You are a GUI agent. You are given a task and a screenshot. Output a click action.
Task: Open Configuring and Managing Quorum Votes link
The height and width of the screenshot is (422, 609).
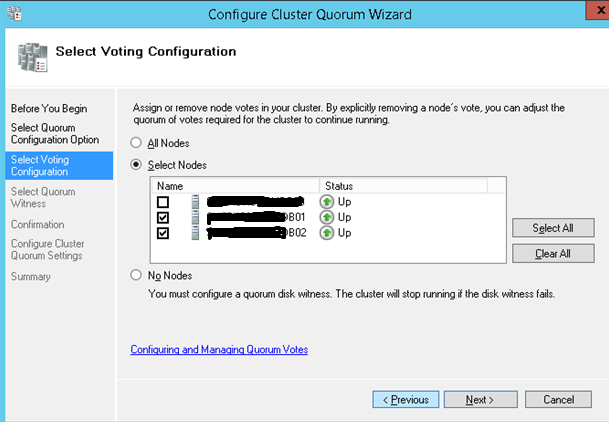coord(219,350)
